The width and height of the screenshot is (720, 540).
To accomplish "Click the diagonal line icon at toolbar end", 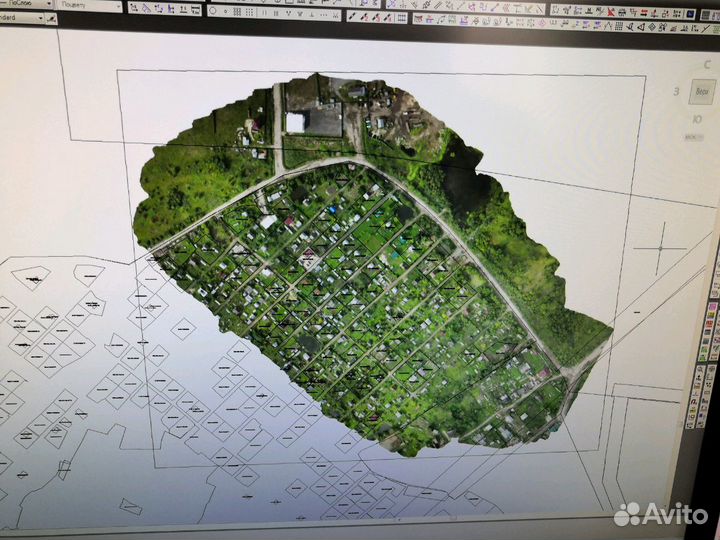I will click(705, 29).
